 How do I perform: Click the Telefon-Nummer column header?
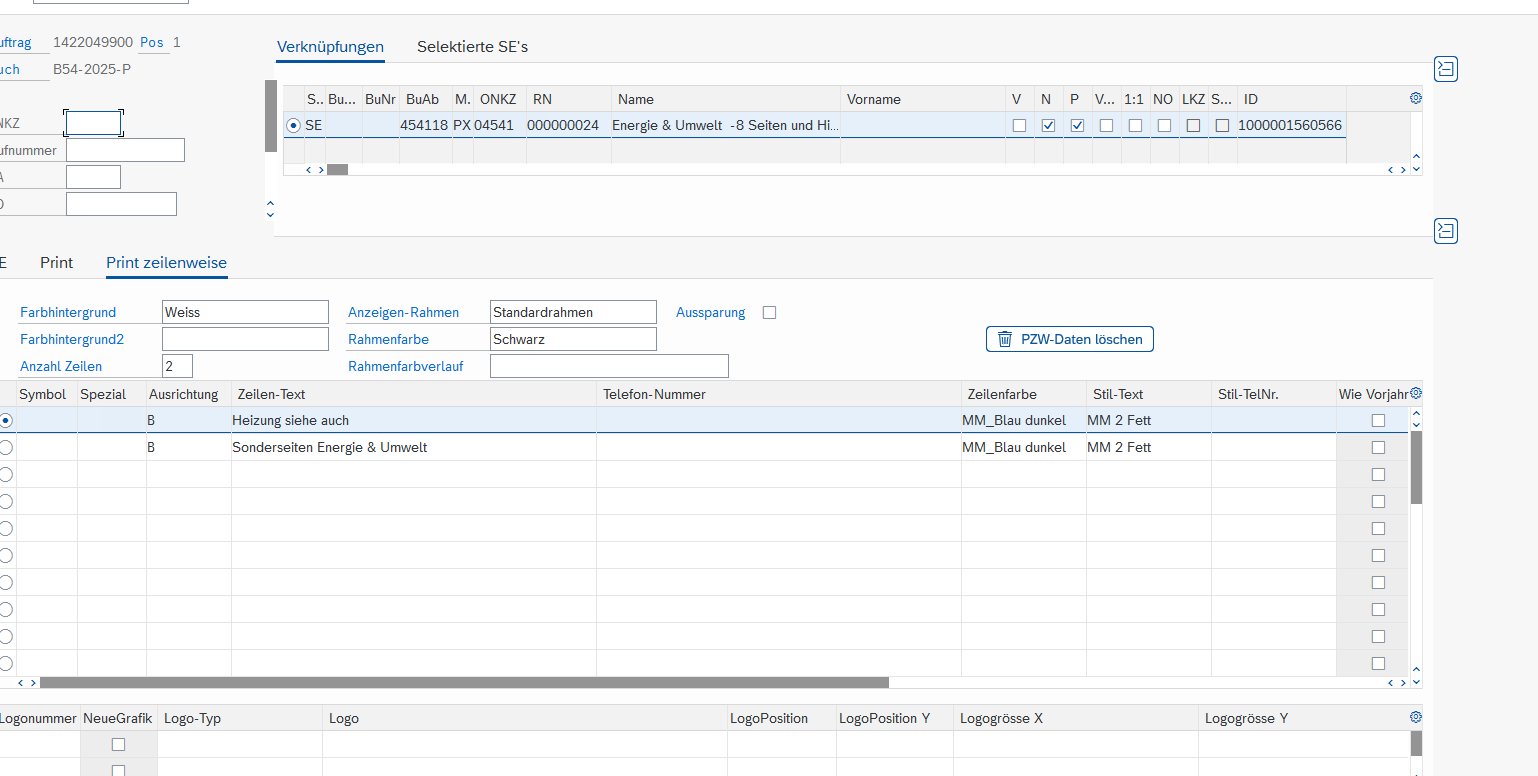pos(779,394)
